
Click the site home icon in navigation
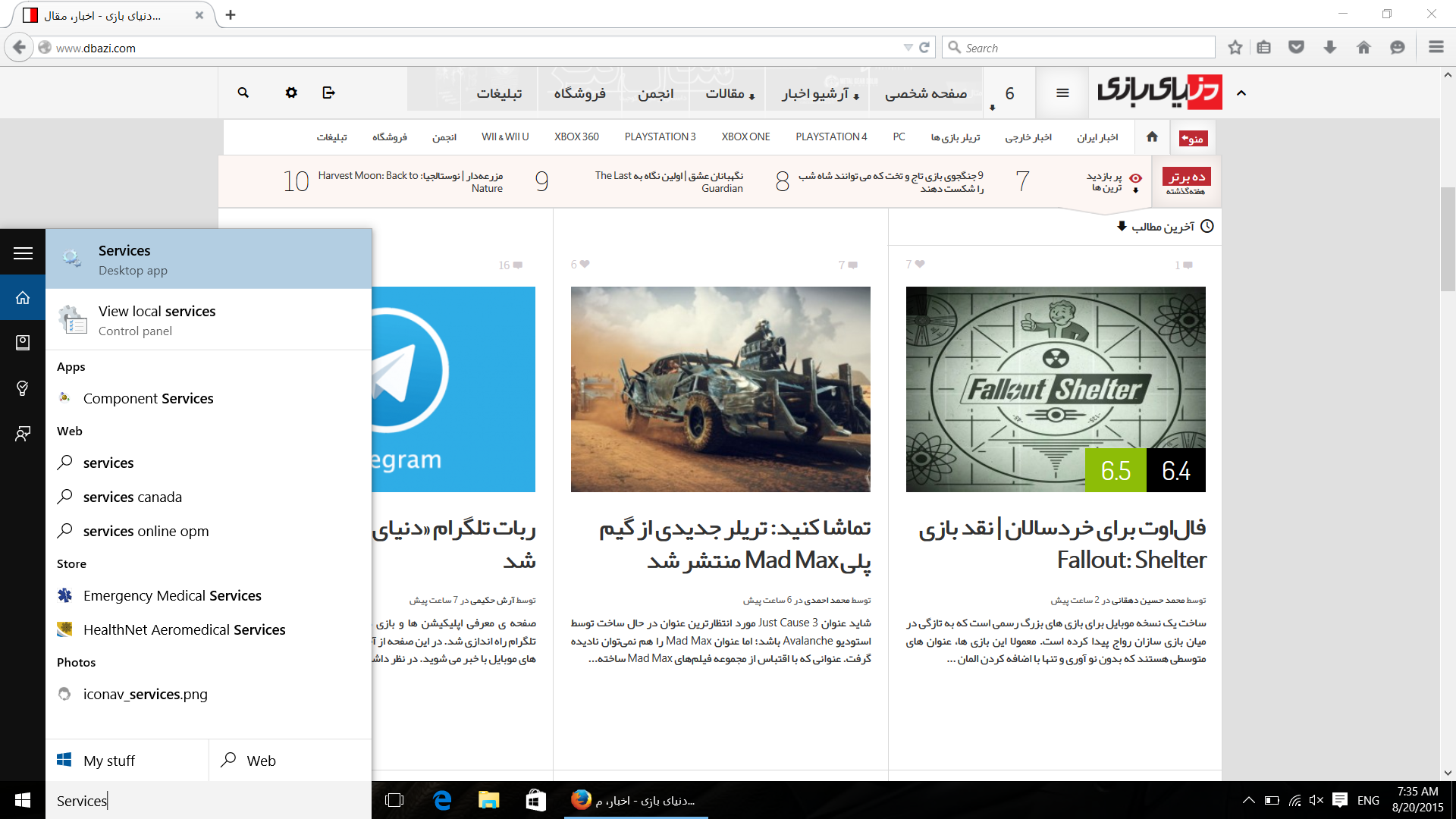click(x=1152, y=136)
